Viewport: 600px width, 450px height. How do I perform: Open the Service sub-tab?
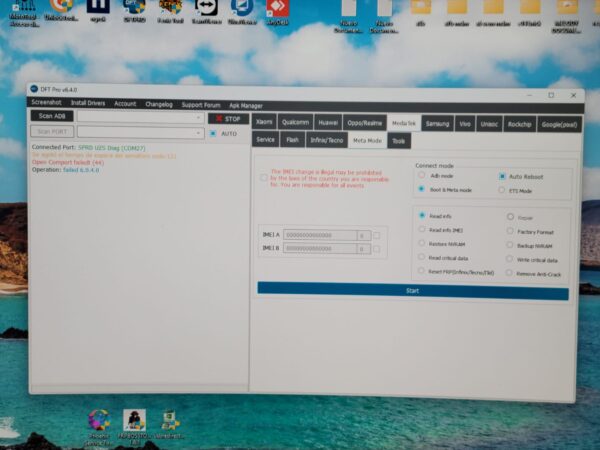click(265, 139)
